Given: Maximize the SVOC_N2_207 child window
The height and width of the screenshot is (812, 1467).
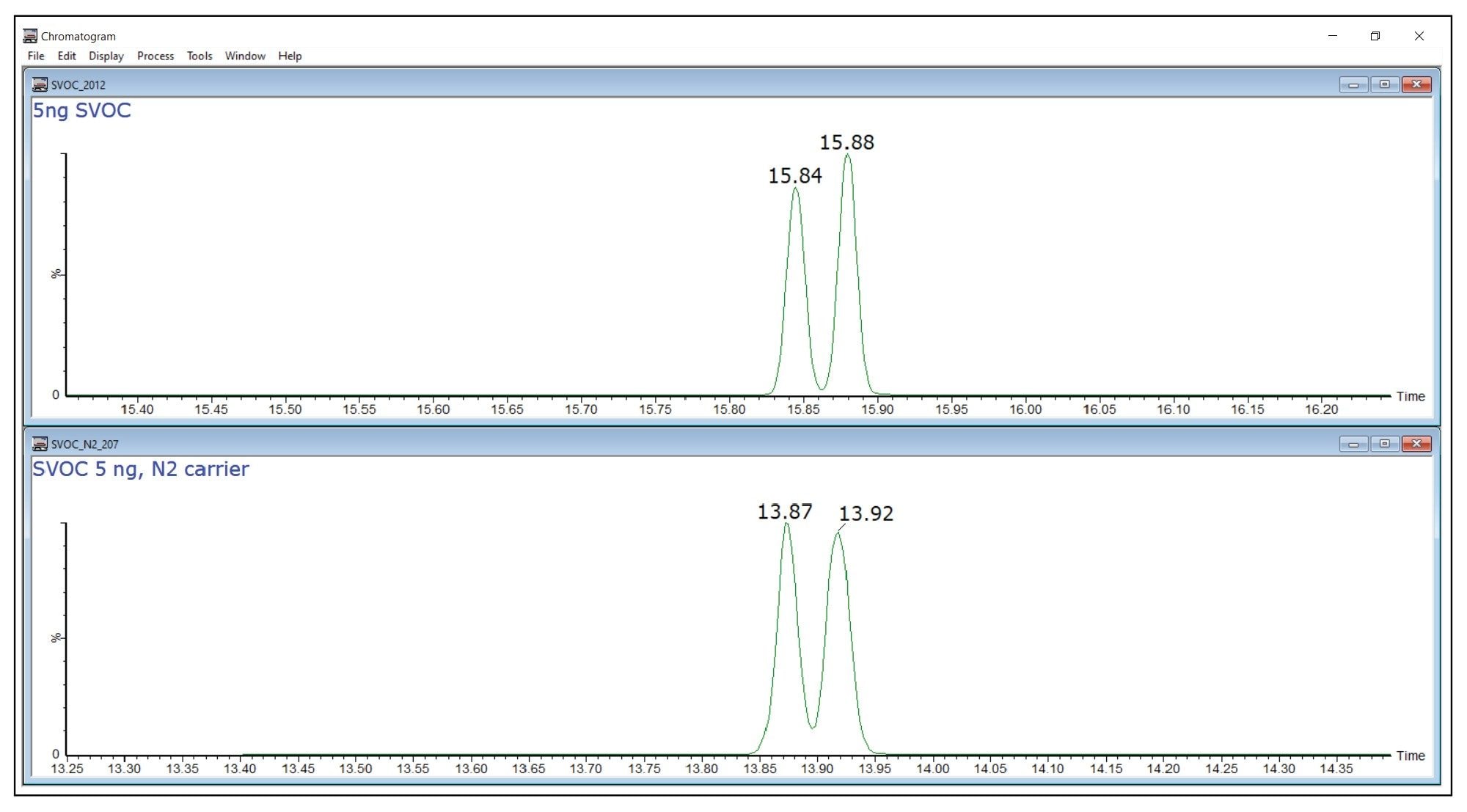Looking at the screenshot, I should [x=1385, y=445].
